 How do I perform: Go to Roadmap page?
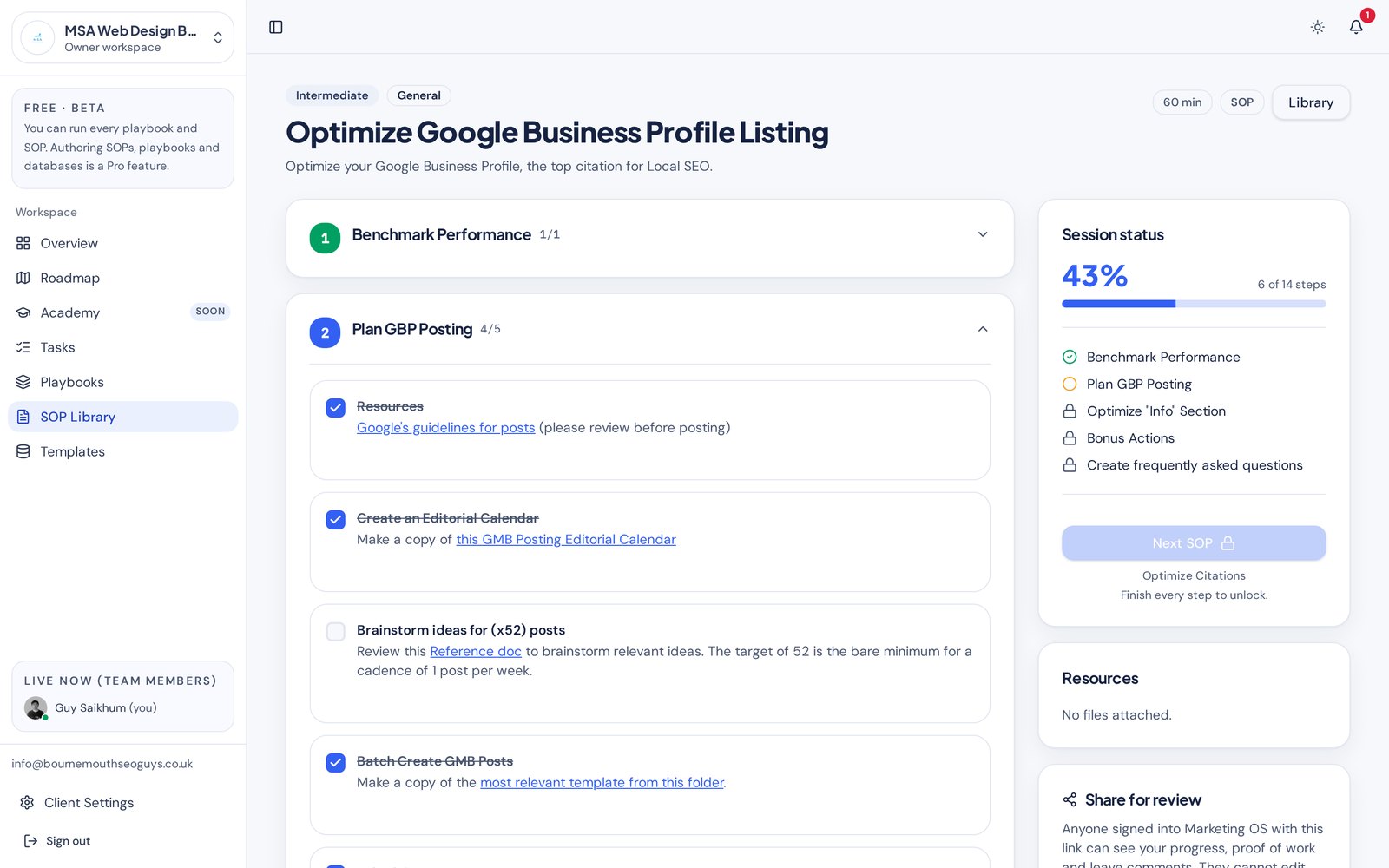pos(122,278)
